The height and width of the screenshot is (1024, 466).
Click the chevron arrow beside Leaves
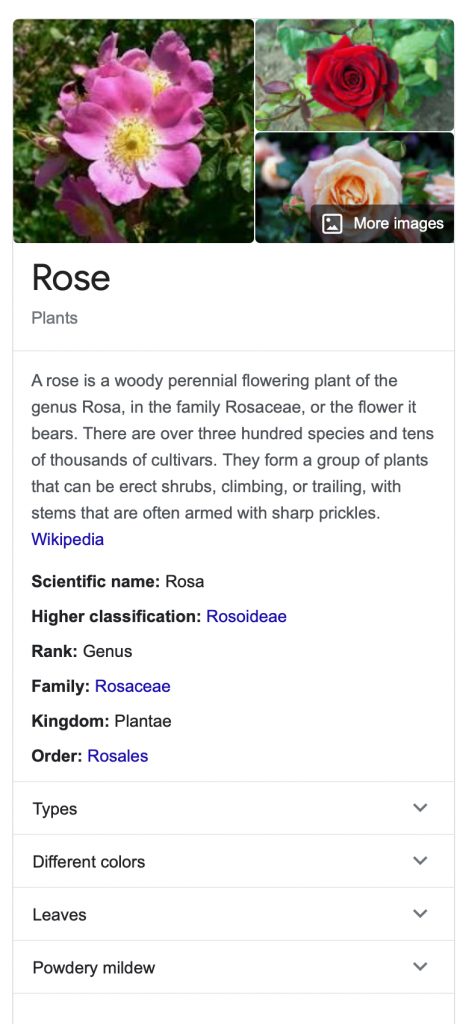click(420, 914)
